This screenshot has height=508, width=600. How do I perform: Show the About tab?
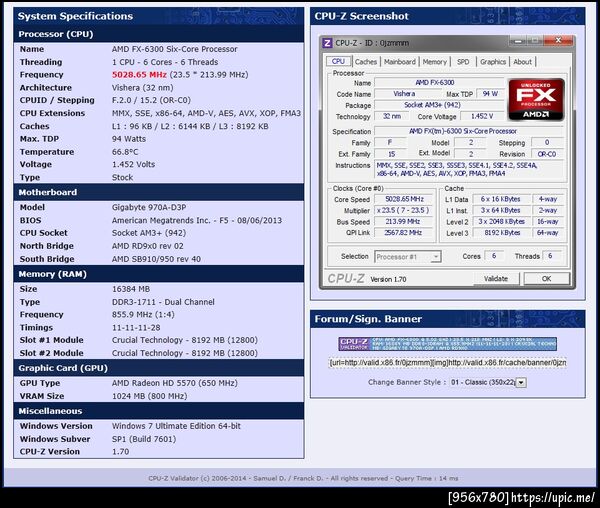[522, 62]
